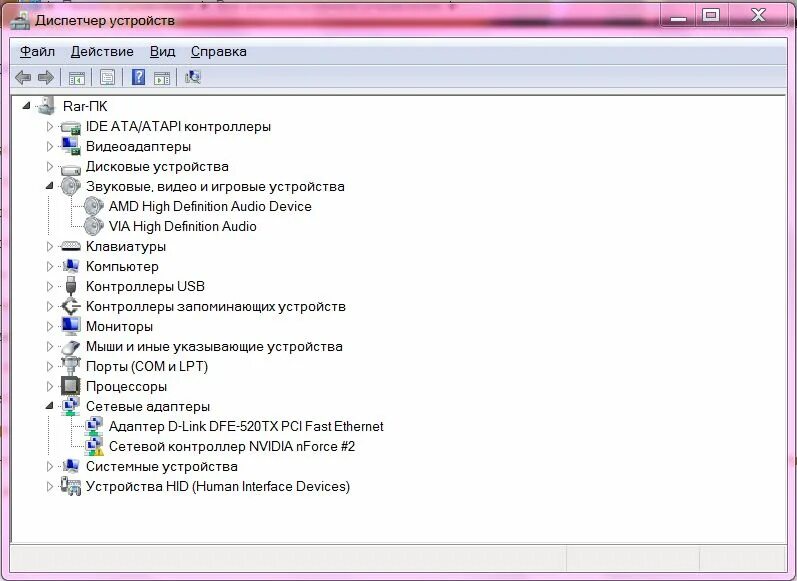The image size is (797, 581).
Task: Click the VIA High Definition Audio speaker icon
Action: point(94,226)
